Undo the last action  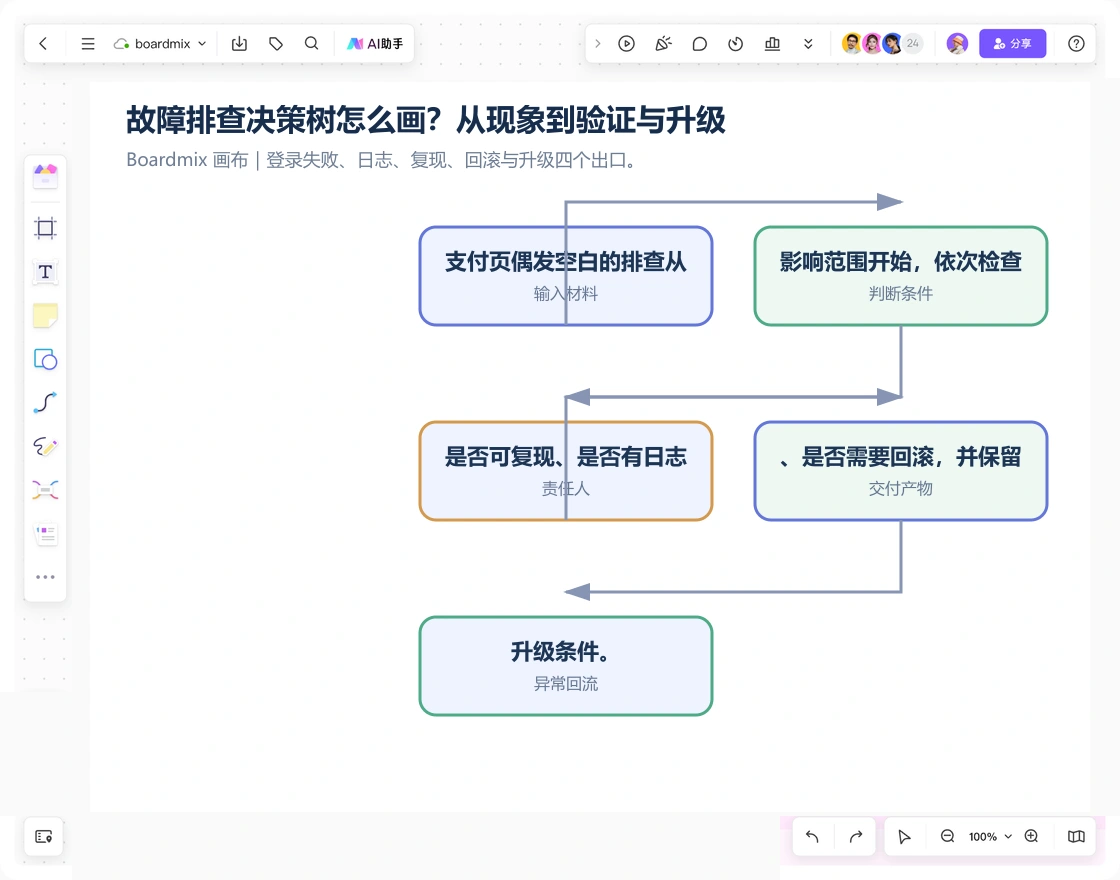click(x=812, y=836)
